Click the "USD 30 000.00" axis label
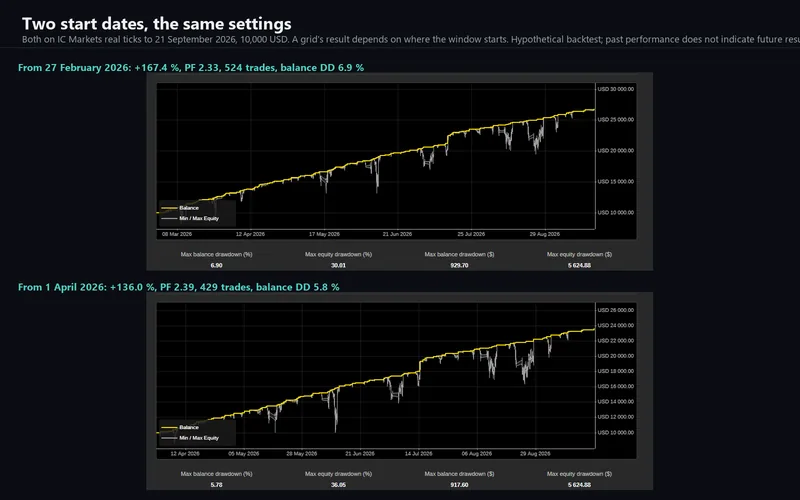Viewport: 800px width, 500px height. click(616, 89)
